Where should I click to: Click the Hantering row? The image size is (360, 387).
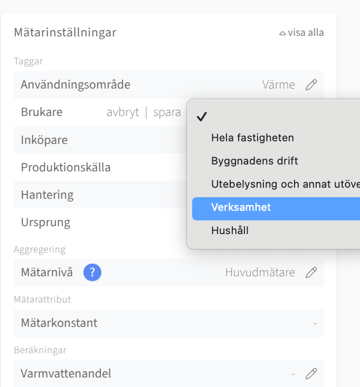point(100,195)
